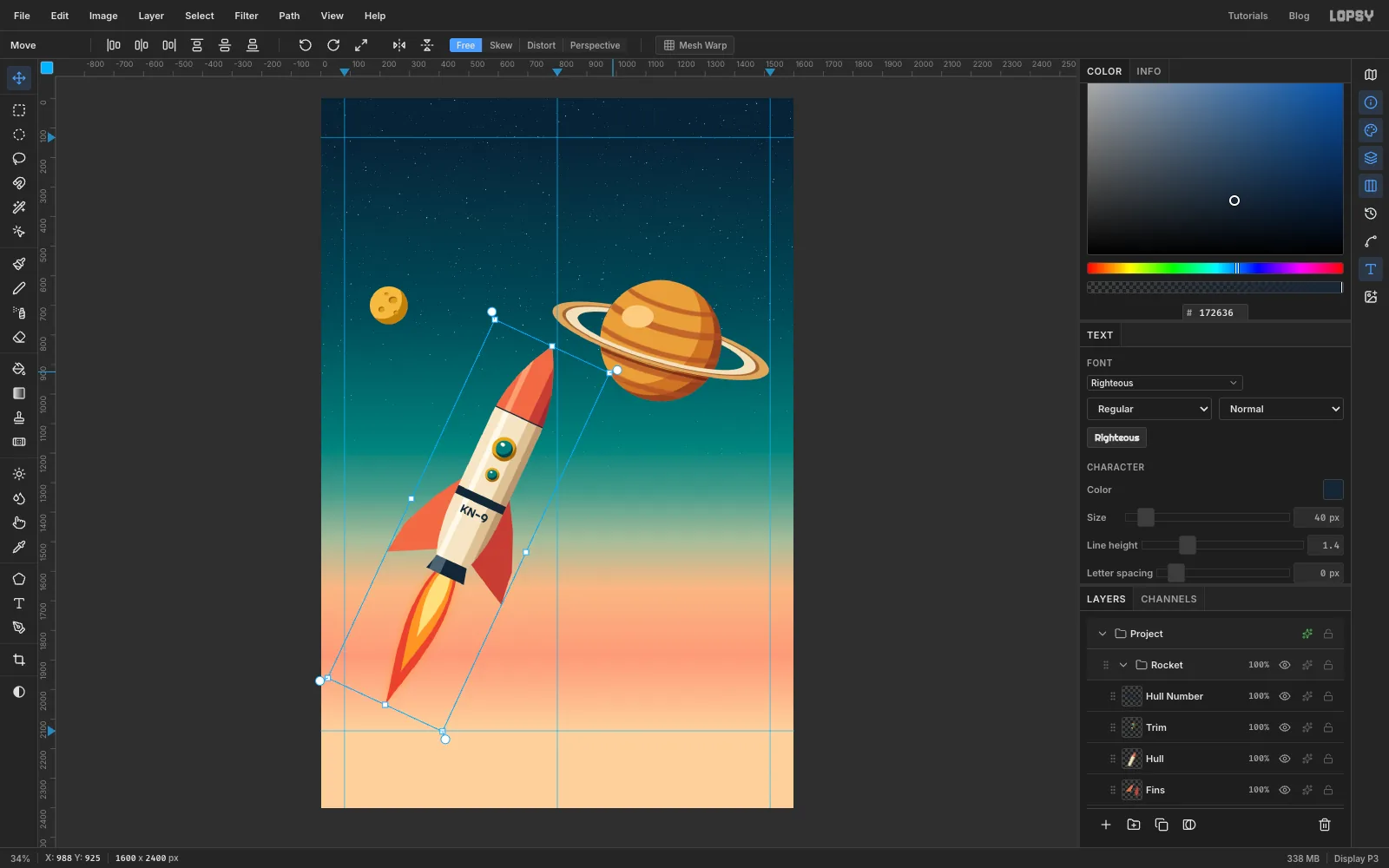Collapse the Project group
The height and width of the screenshot is (868, 1389).
(1103, 634)
